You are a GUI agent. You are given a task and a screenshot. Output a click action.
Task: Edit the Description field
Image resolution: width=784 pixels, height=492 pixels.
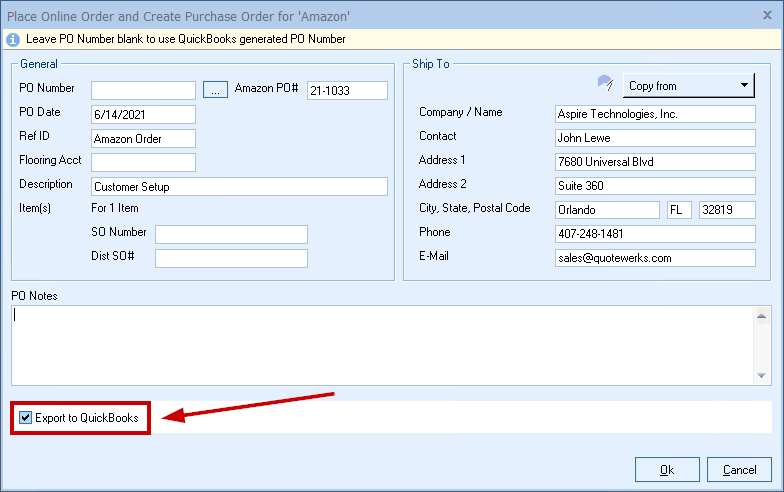point(238,186)
